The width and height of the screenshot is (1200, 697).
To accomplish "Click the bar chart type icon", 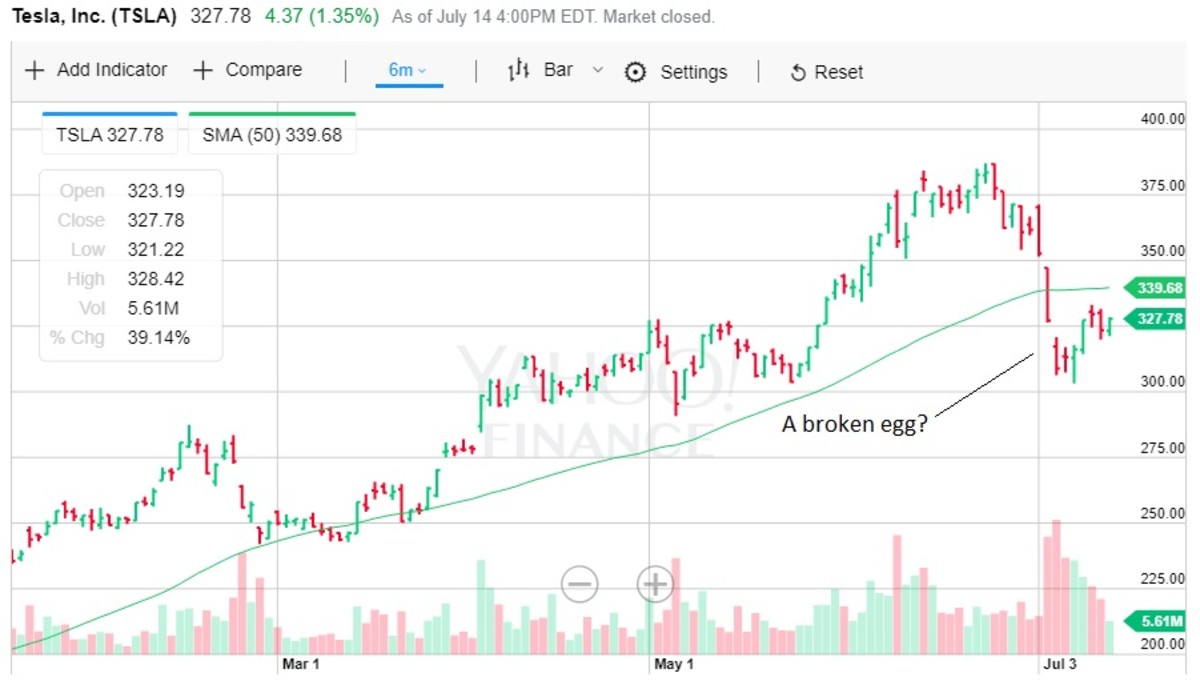I will 518,70.
